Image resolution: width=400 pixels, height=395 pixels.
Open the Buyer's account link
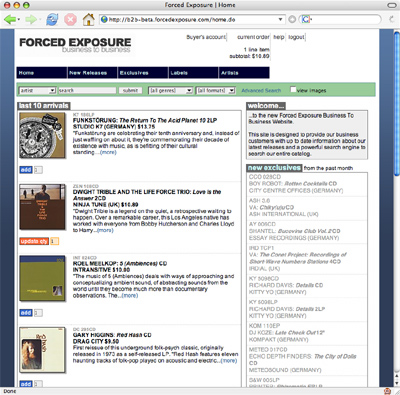coord(206,37)
